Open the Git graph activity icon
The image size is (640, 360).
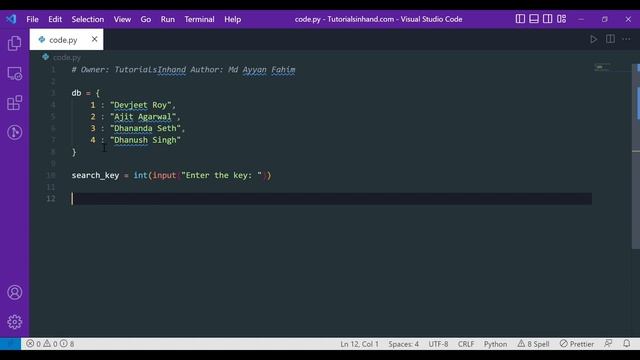(14, 132)
